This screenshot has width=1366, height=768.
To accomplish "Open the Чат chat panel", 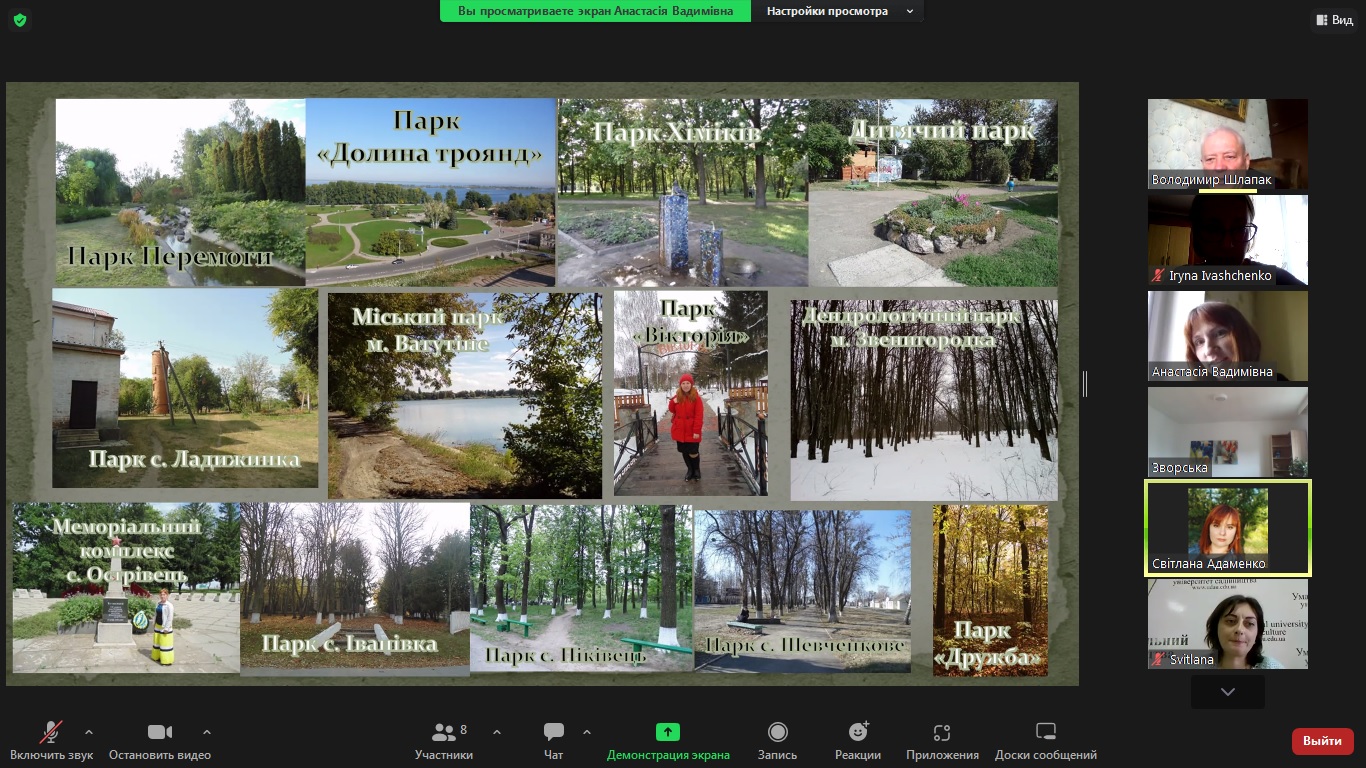I will pyautogui.click(x=554, y=741).
